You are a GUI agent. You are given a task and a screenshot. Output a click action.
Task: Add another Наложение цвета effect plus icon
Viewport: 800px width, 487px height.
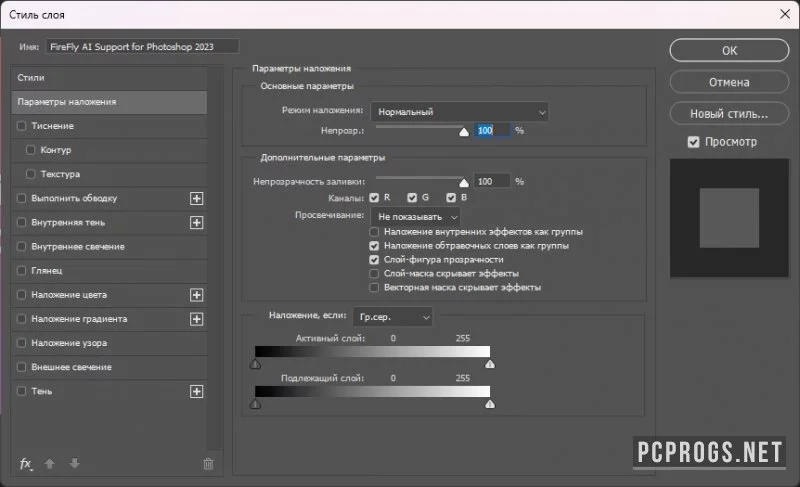click(x=196, y=295)
